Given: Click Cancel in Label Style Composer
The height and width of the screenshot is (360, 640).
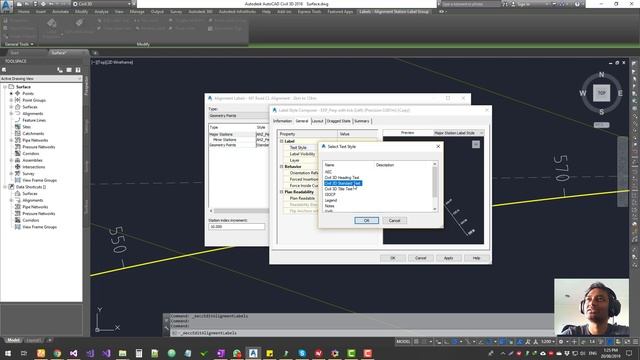Looking at the screenshot, I should [x=420, y=258].
